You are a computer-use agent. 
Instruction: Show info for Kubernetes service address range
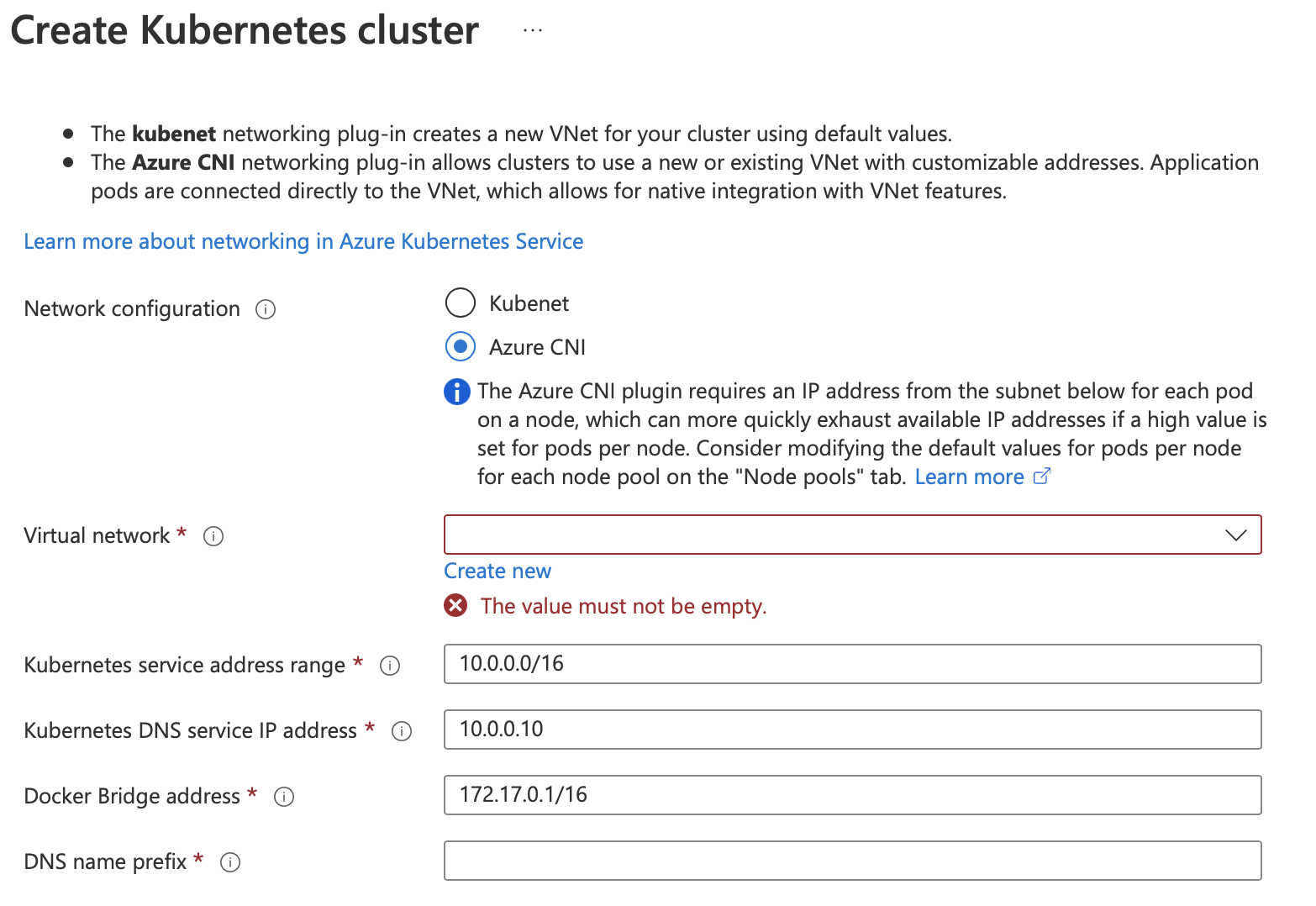point(390,666)
